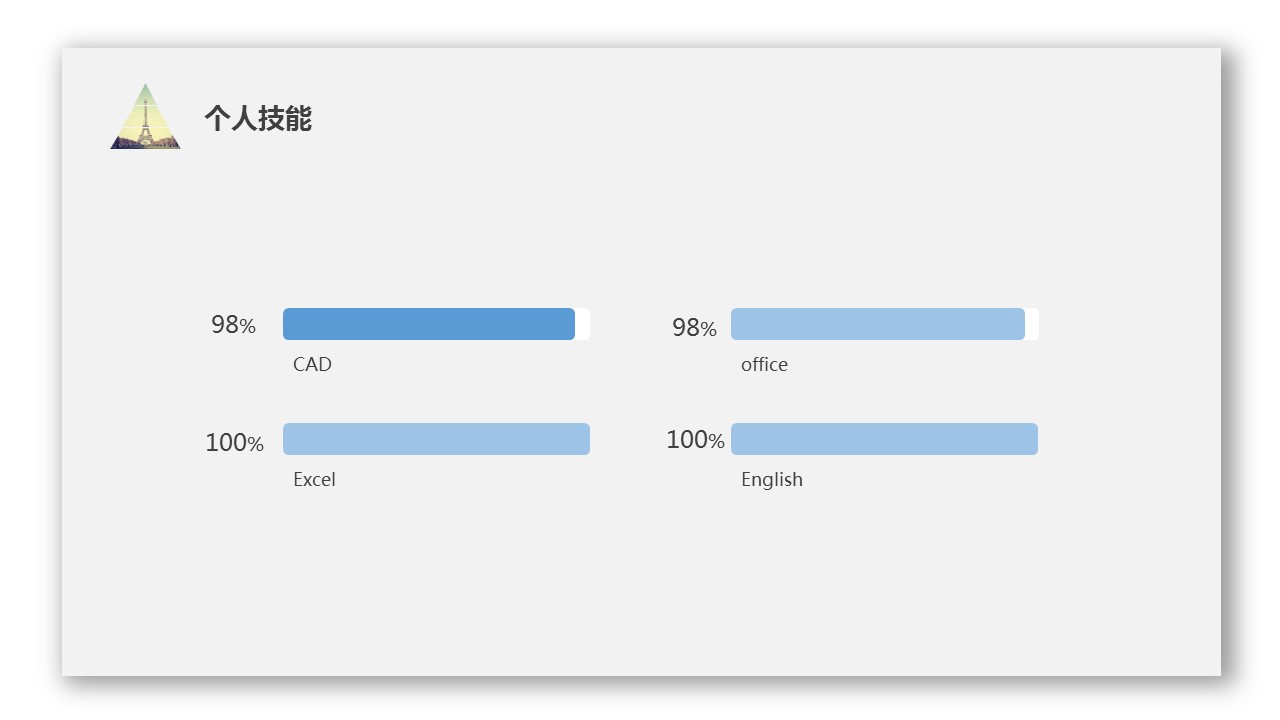Select the 100 value beside Excel bar
Viewport: 1280px width, 720px height.
coord(226,443)
